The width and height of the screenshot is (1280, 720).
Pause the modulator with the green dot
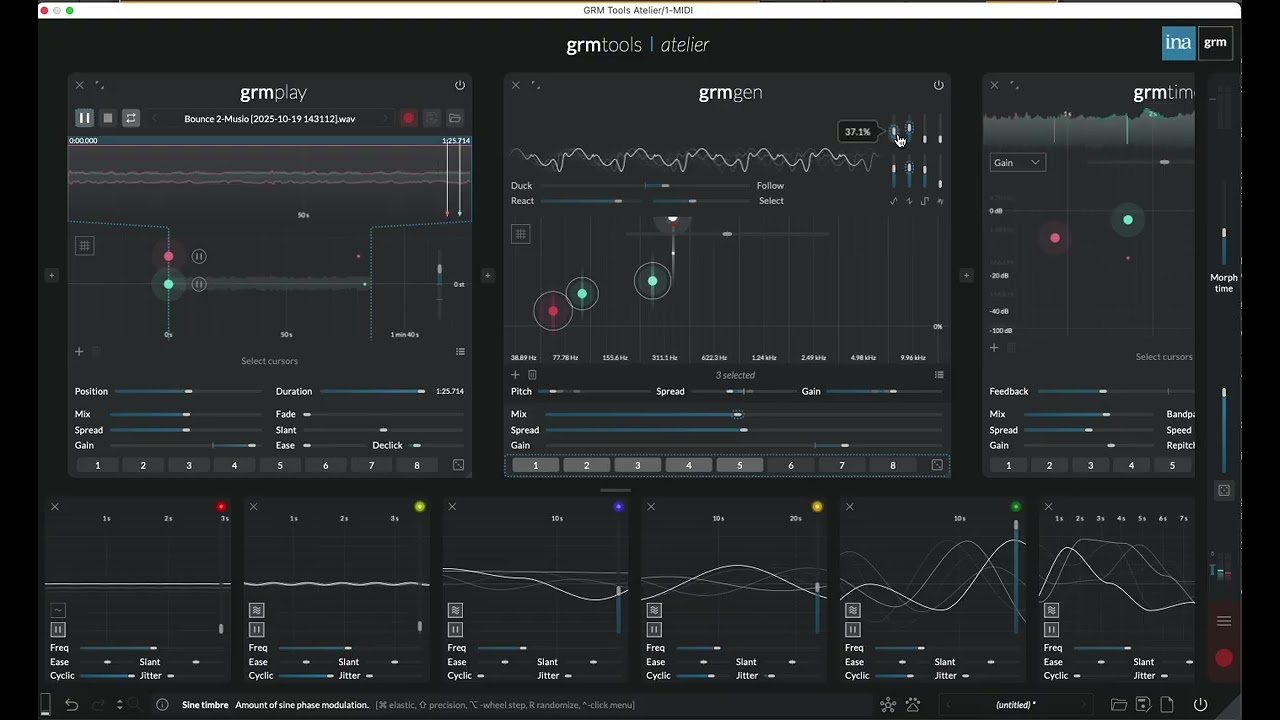(x=853, y=629)
